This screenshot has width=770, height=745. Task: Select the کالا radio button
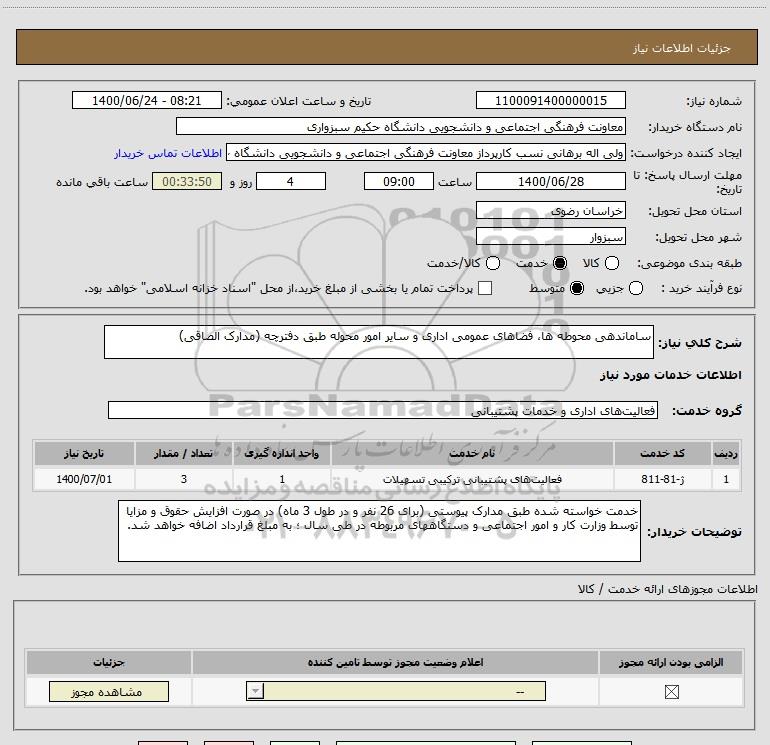(x=611, y=263)
